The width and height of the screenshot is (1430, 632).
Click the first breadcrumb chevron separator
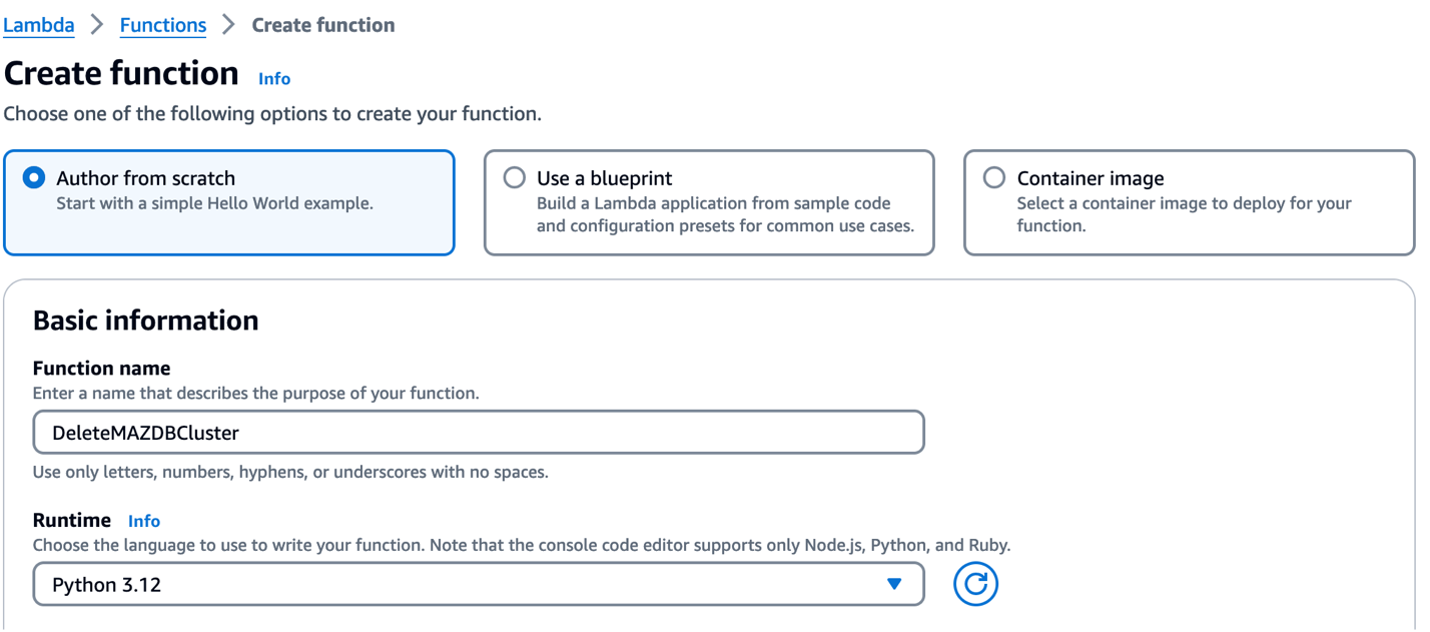(x=97, y=25)
